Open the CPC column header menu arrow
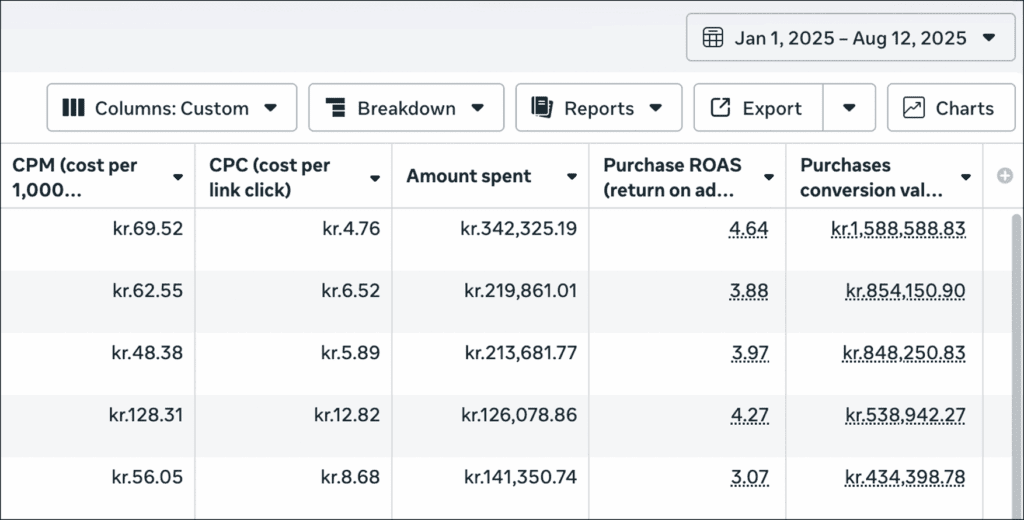Viewport: 1024px width, 520px height. click(x=375, y=177)
